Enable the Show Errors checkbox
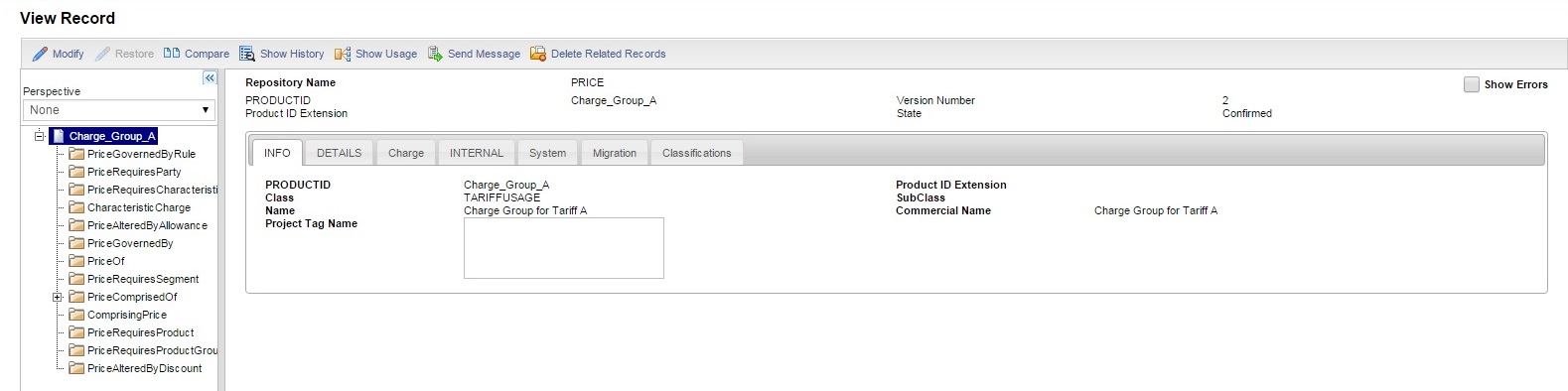 [x=1472, y=84]
